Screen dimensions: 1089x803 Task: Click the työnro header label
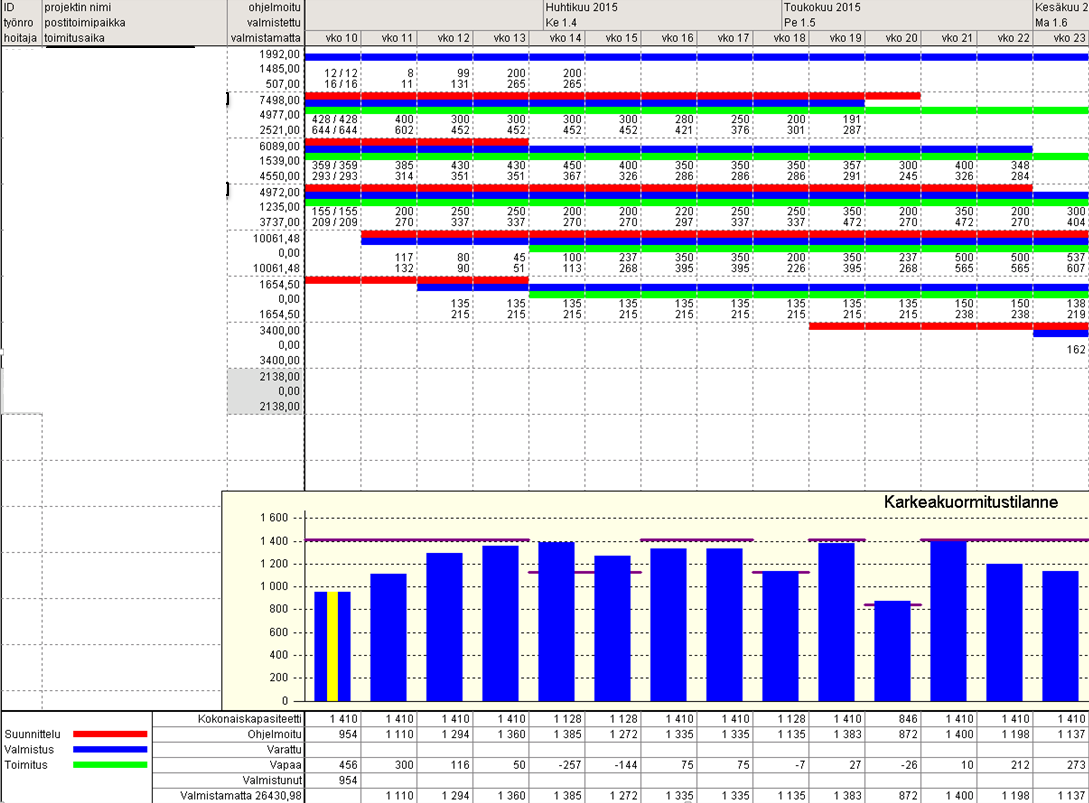[x=19, y=23]
